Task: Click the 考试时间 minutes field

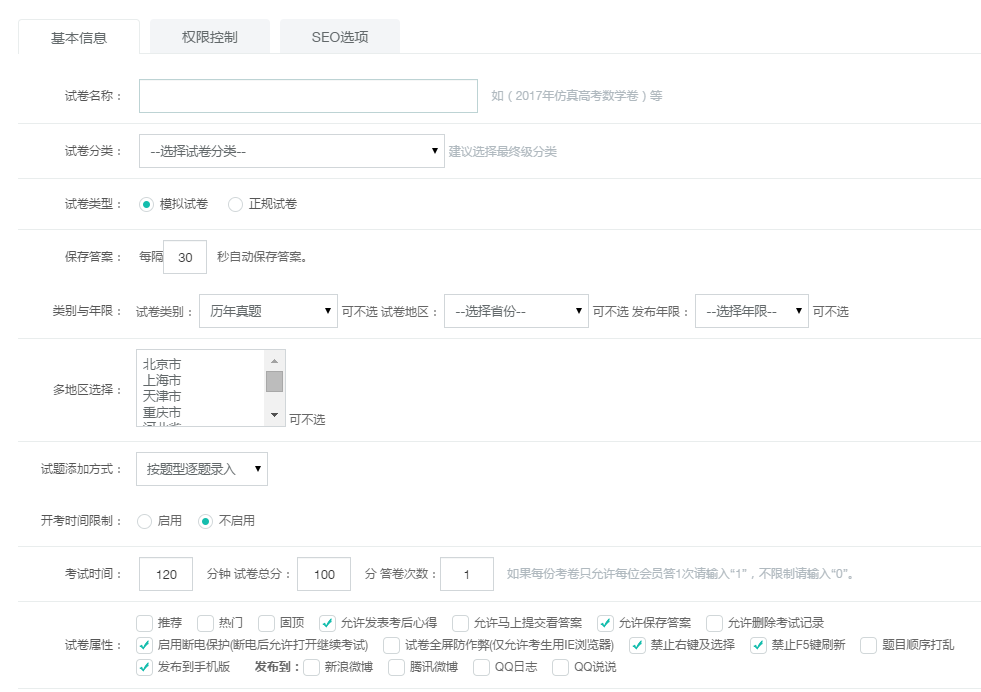Action: point(166,574)
